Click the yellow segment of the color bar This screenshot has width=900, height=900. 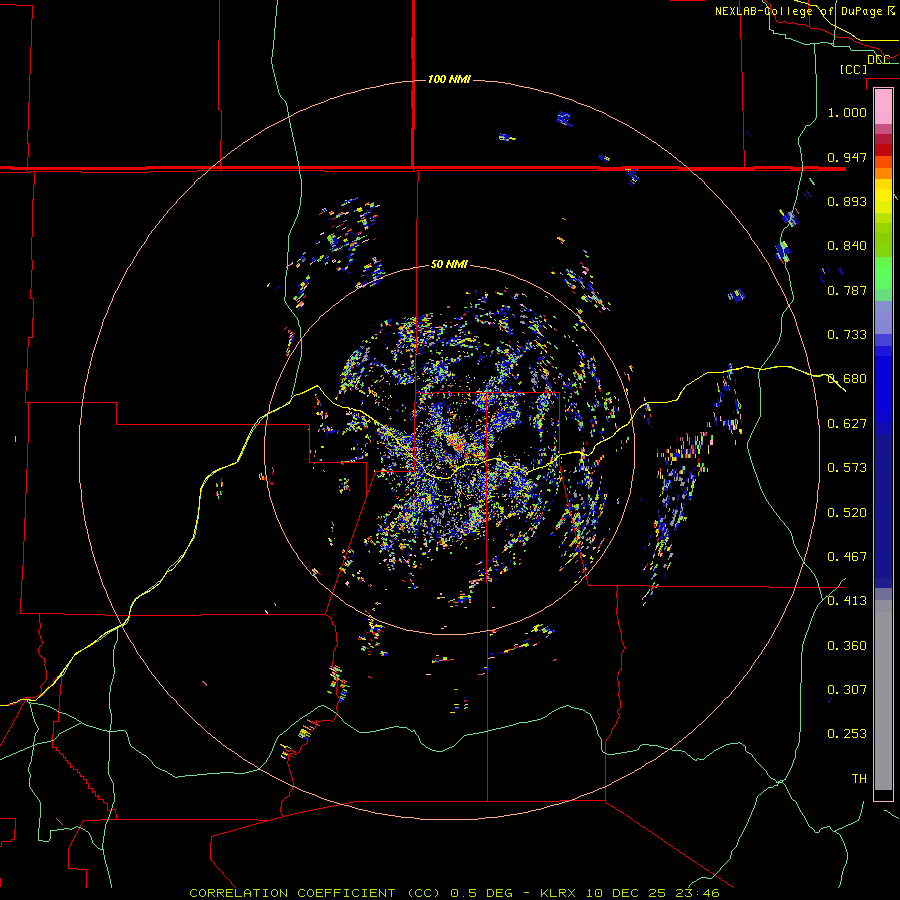point(883,196)
